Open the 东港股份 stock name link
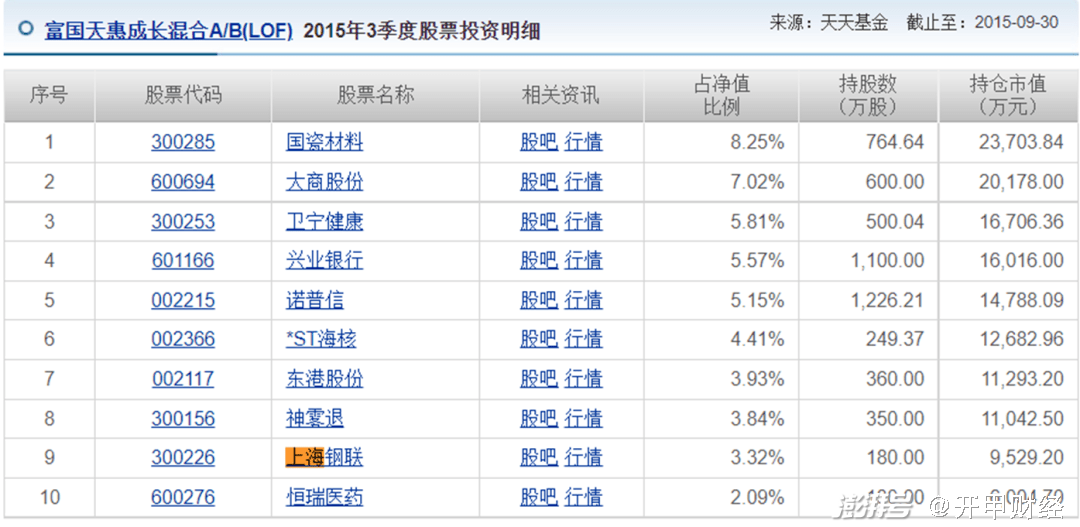This screenshot has width=1080, height=527. click(324, 379)
